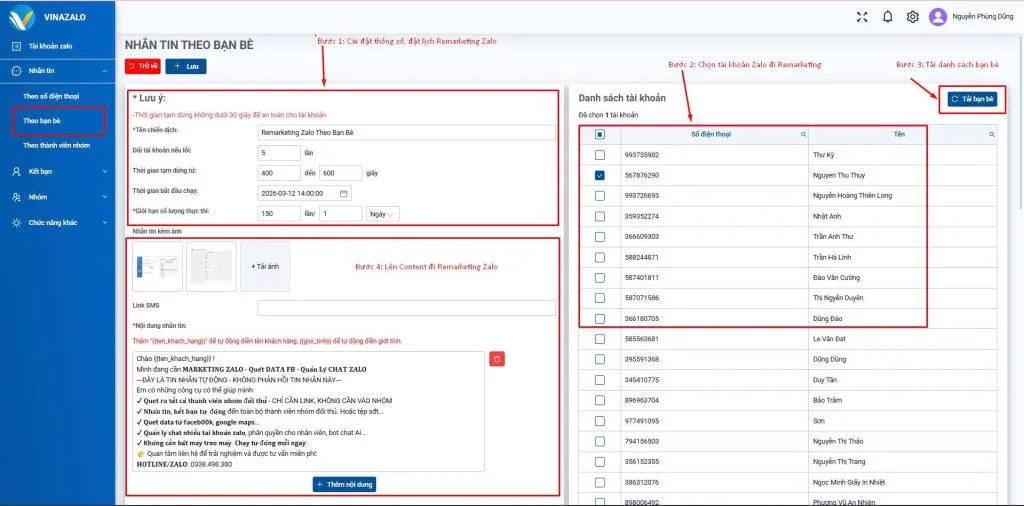This screenshot has width=1024, height=506.
Task: Check the box for Thư Kỳ account
Action: 599,155
